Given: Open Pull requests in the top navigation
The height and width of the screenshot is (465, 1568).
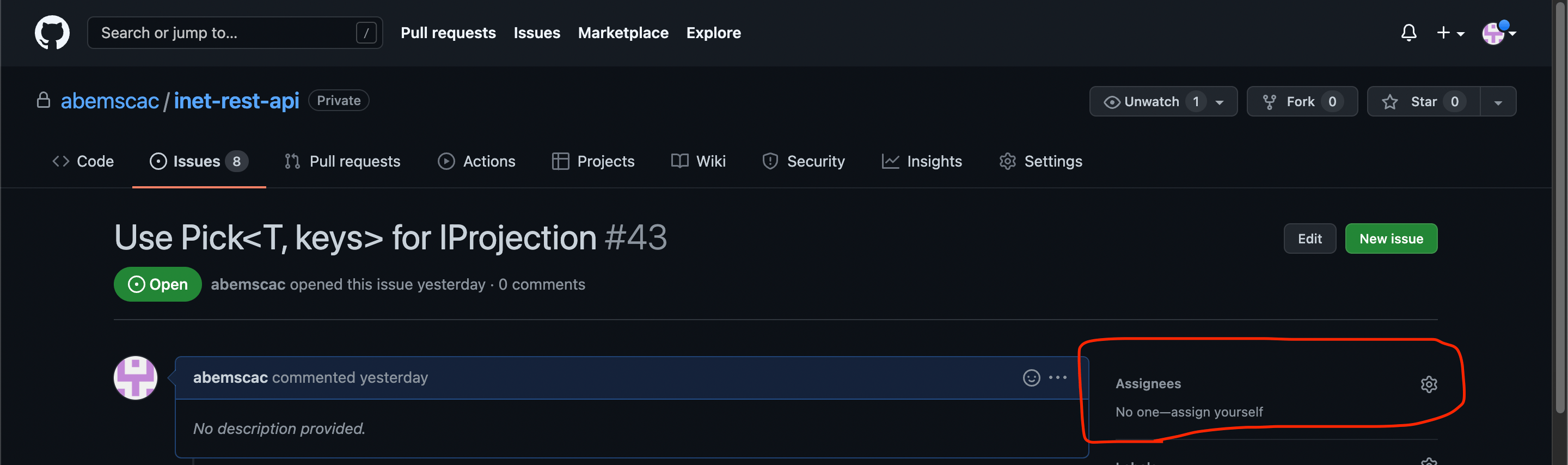Looking at the screenshot, I should click(x=448, y=33).
